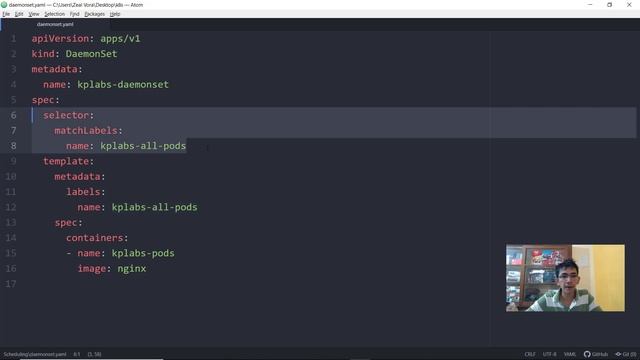Restore down the Atom window
The height and width of the screenshot is (360, 640).
[x=609, y=5]
